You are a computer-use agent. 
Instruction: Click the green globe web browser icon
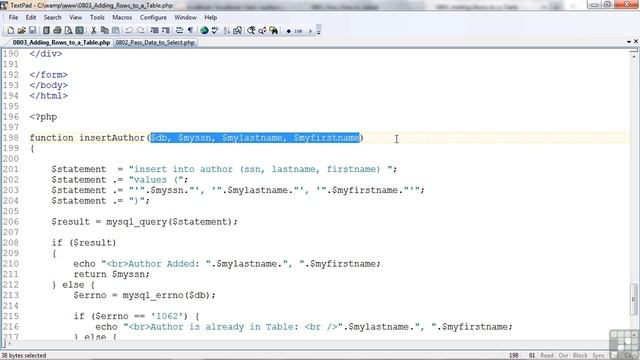point(204,31)
